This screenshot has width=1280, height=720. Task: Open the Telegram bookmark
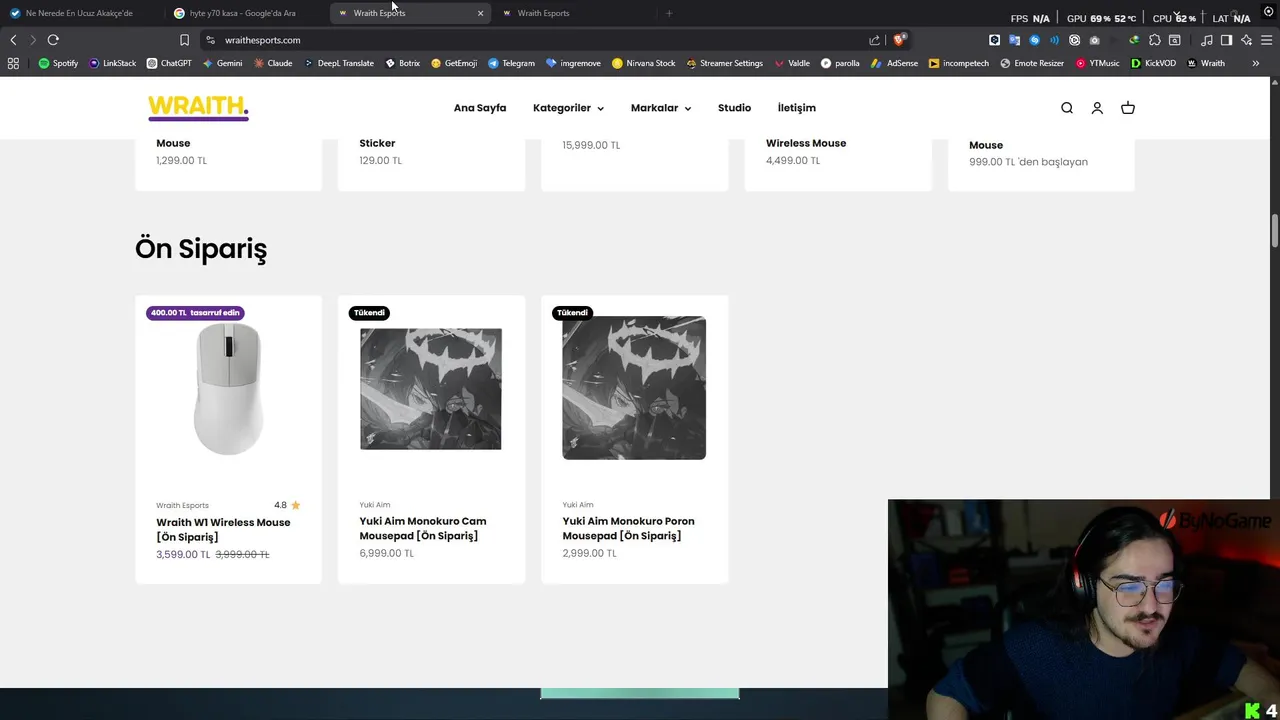(511, 63)
